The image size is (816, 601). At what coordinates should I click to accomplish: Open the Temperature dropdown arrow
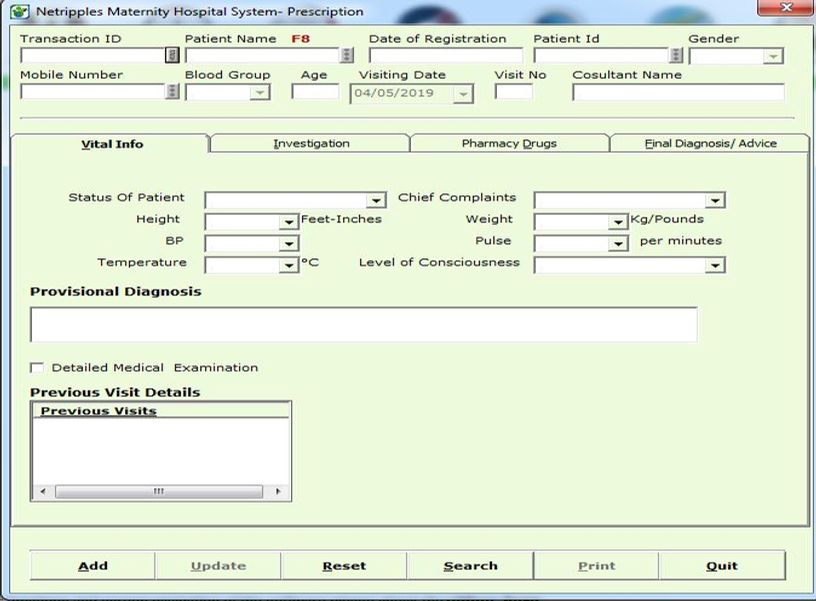click(x=288, y=265)
